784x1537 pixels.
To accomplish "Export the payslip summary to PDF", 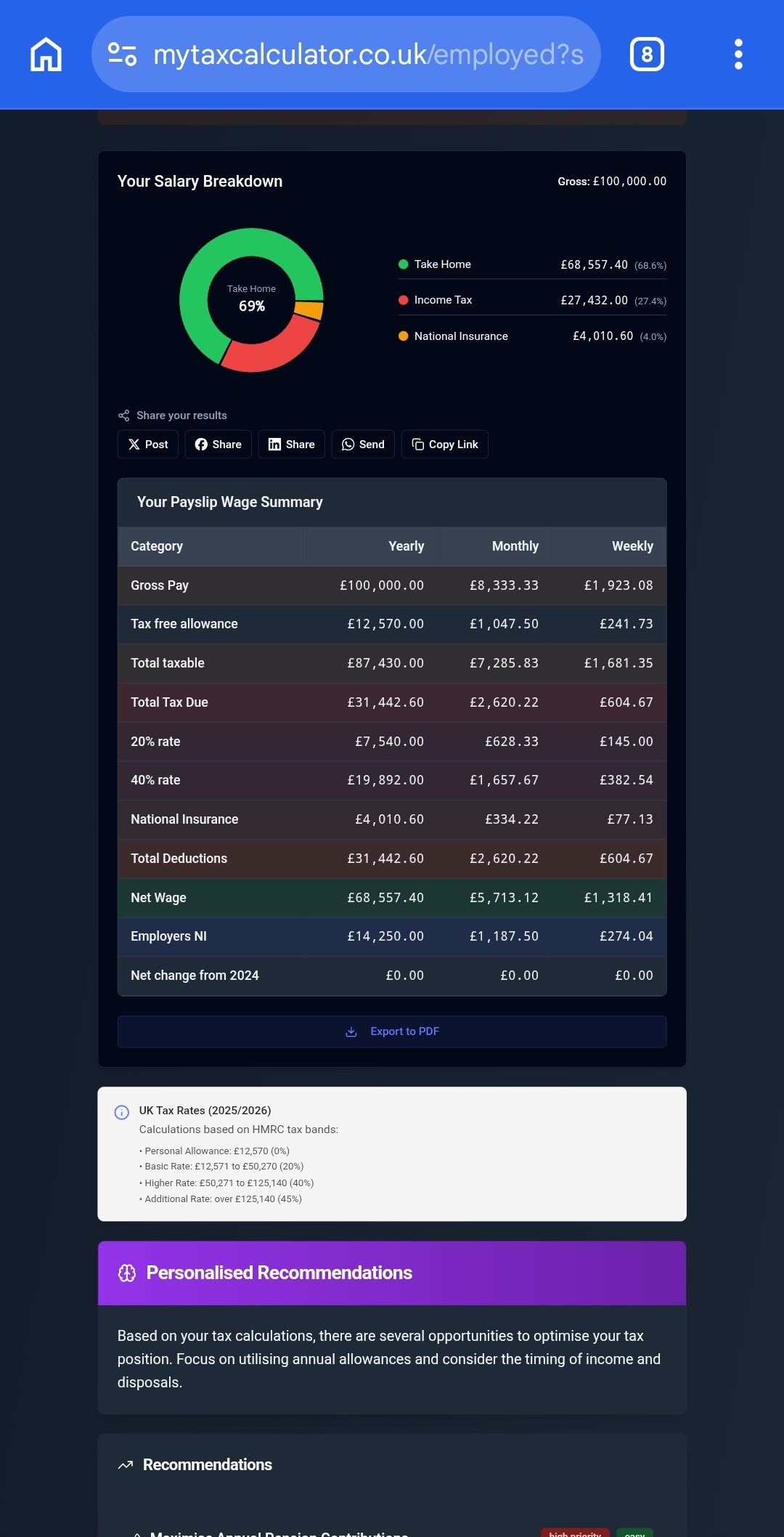I will pos(392,1031).
